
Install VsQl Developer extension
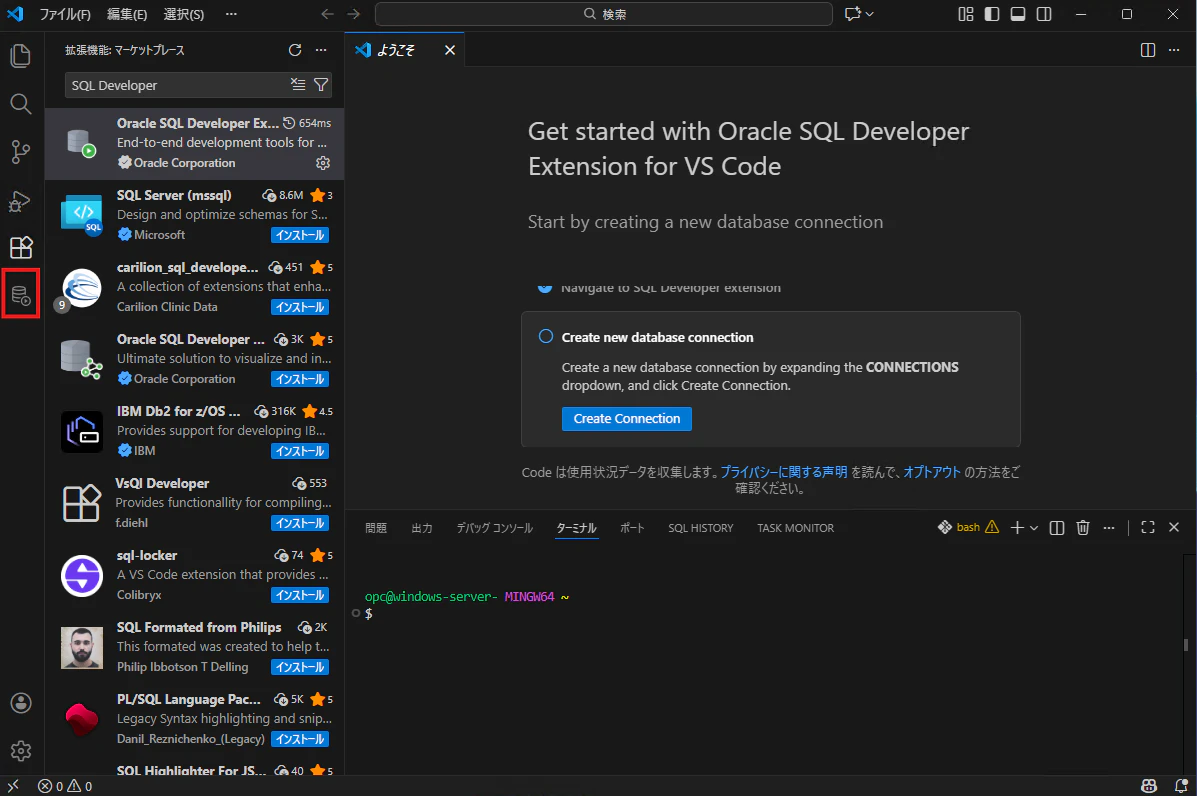pos(300,523)
